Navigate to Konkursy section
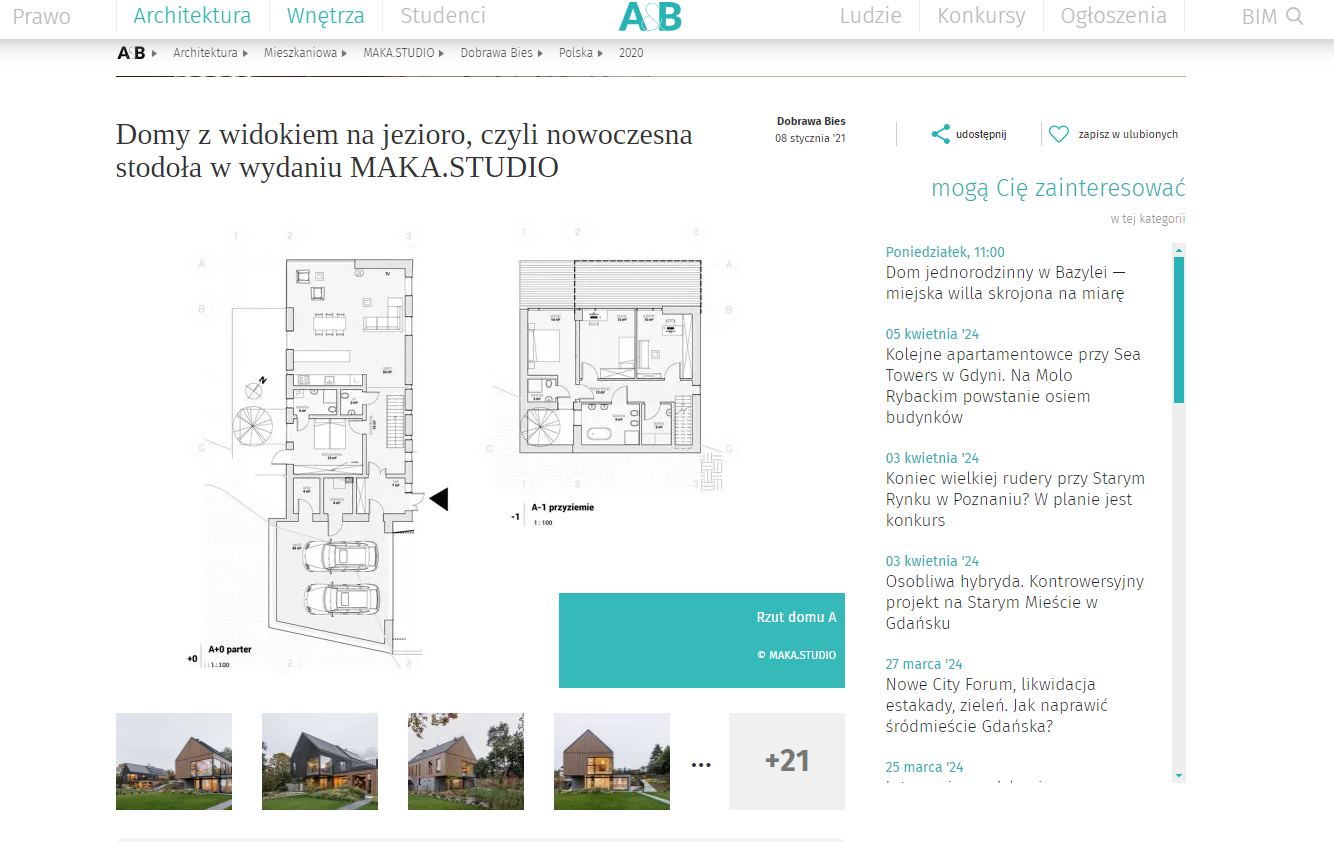The width and height of the screenshot is (1334, 842). tap(981, 16)
